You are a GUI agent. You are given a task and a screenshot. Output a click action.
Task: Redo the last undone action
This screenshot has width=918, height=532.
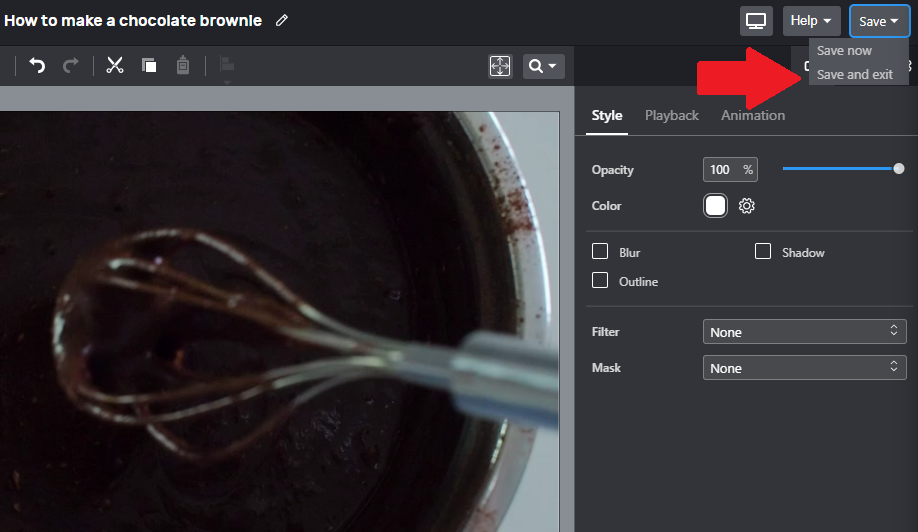[71, 65]
